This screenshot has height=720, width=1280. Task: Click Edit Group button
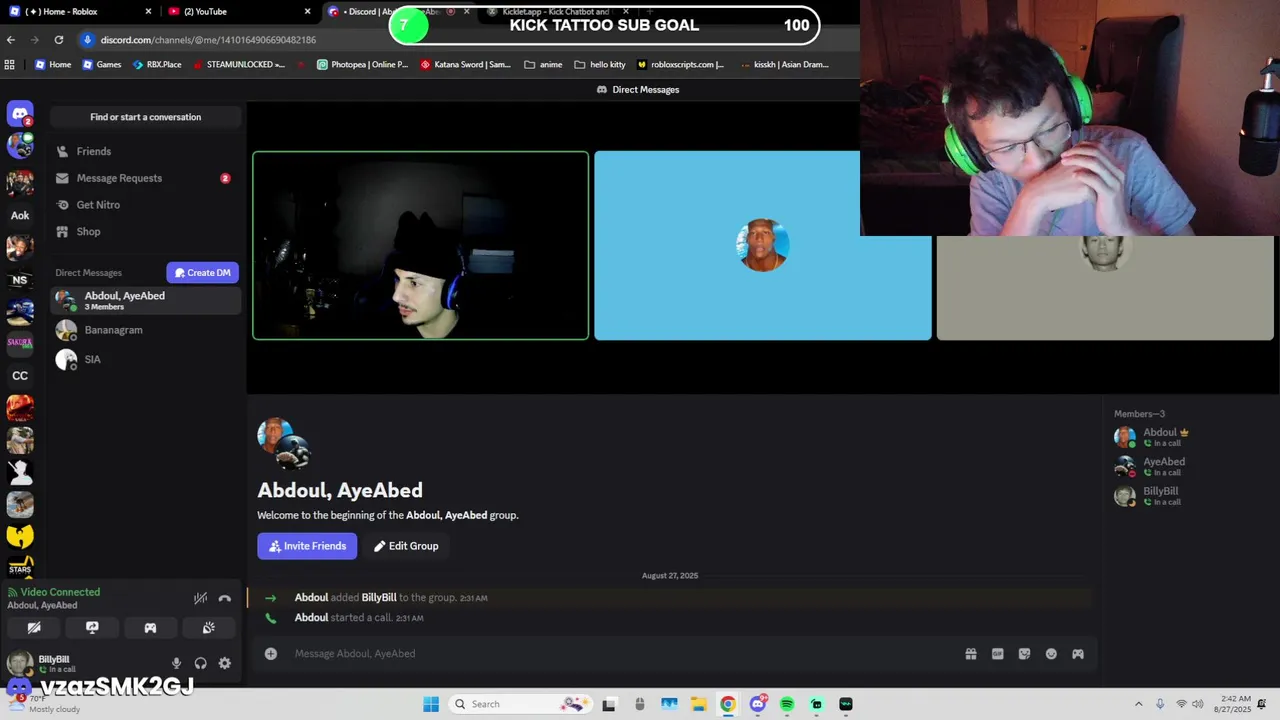[x=406, y=546]
